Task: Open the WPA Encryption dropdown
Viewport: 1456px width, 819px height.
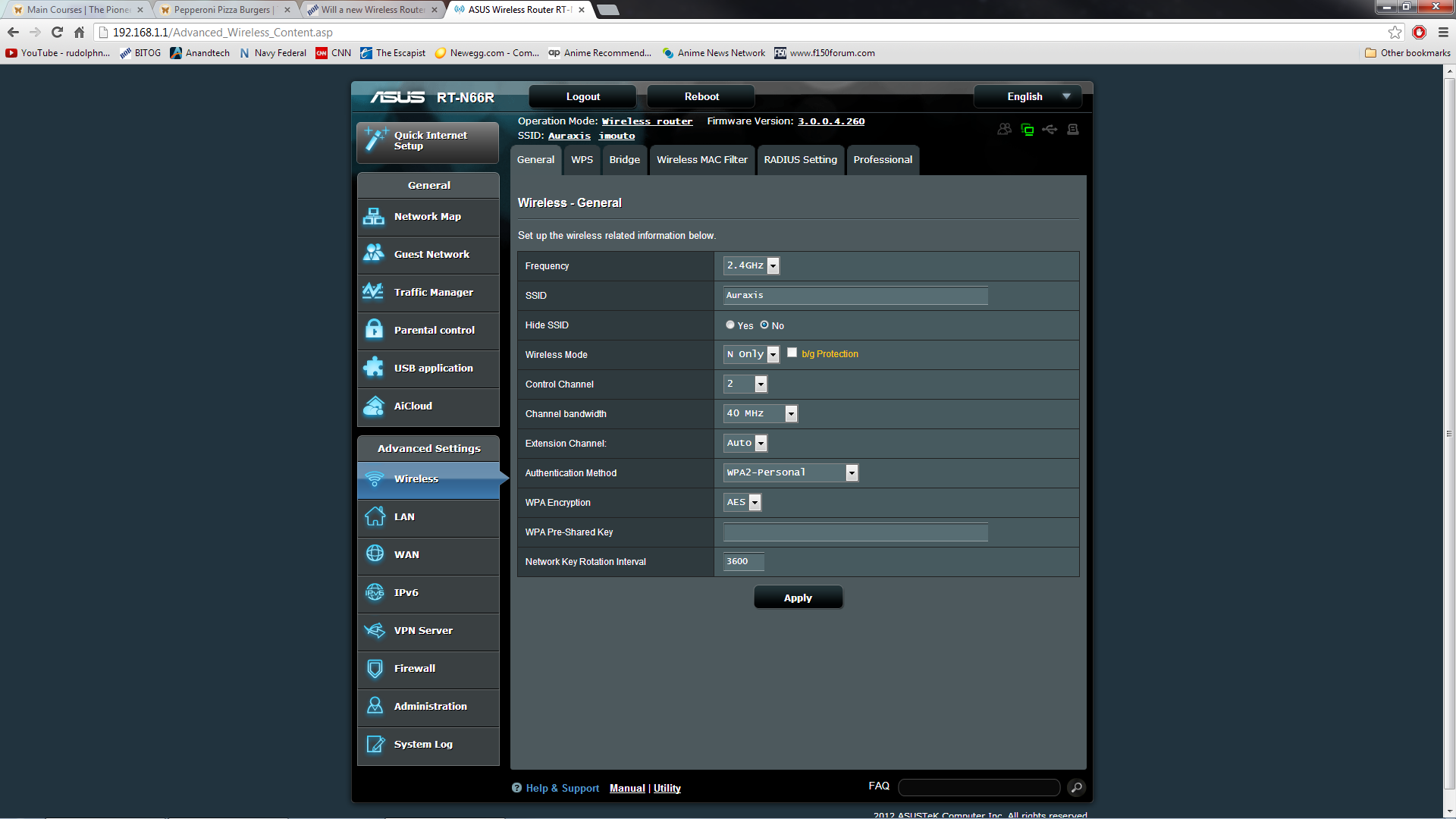Action: 742,502
